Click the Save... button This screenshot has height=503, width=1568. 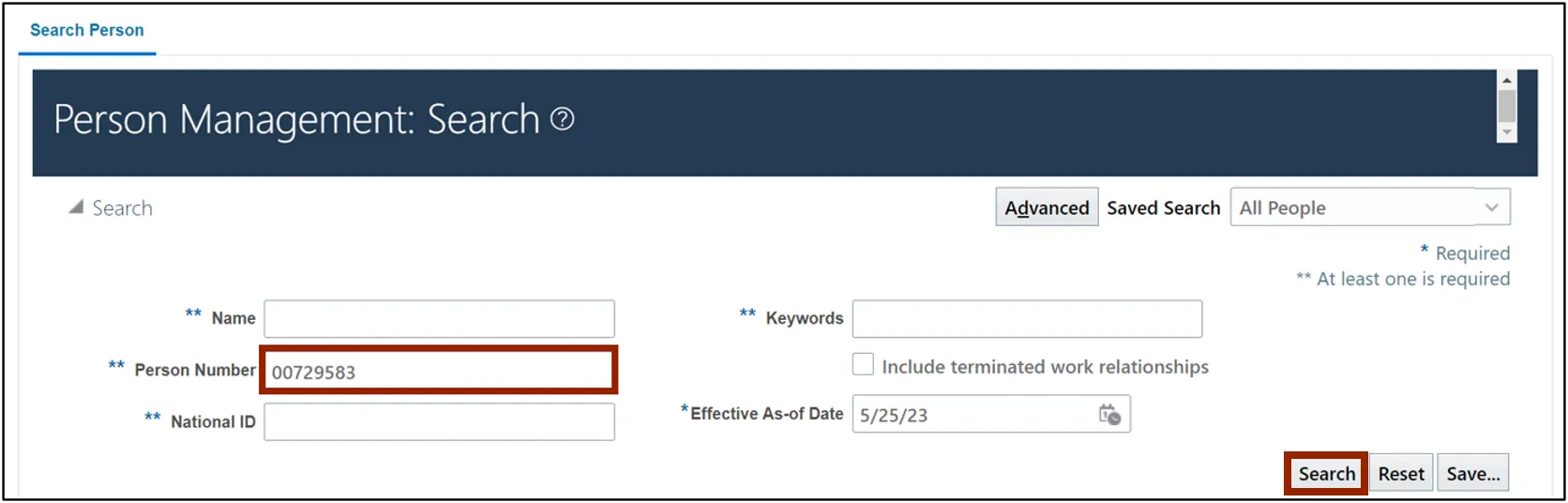1472,474
